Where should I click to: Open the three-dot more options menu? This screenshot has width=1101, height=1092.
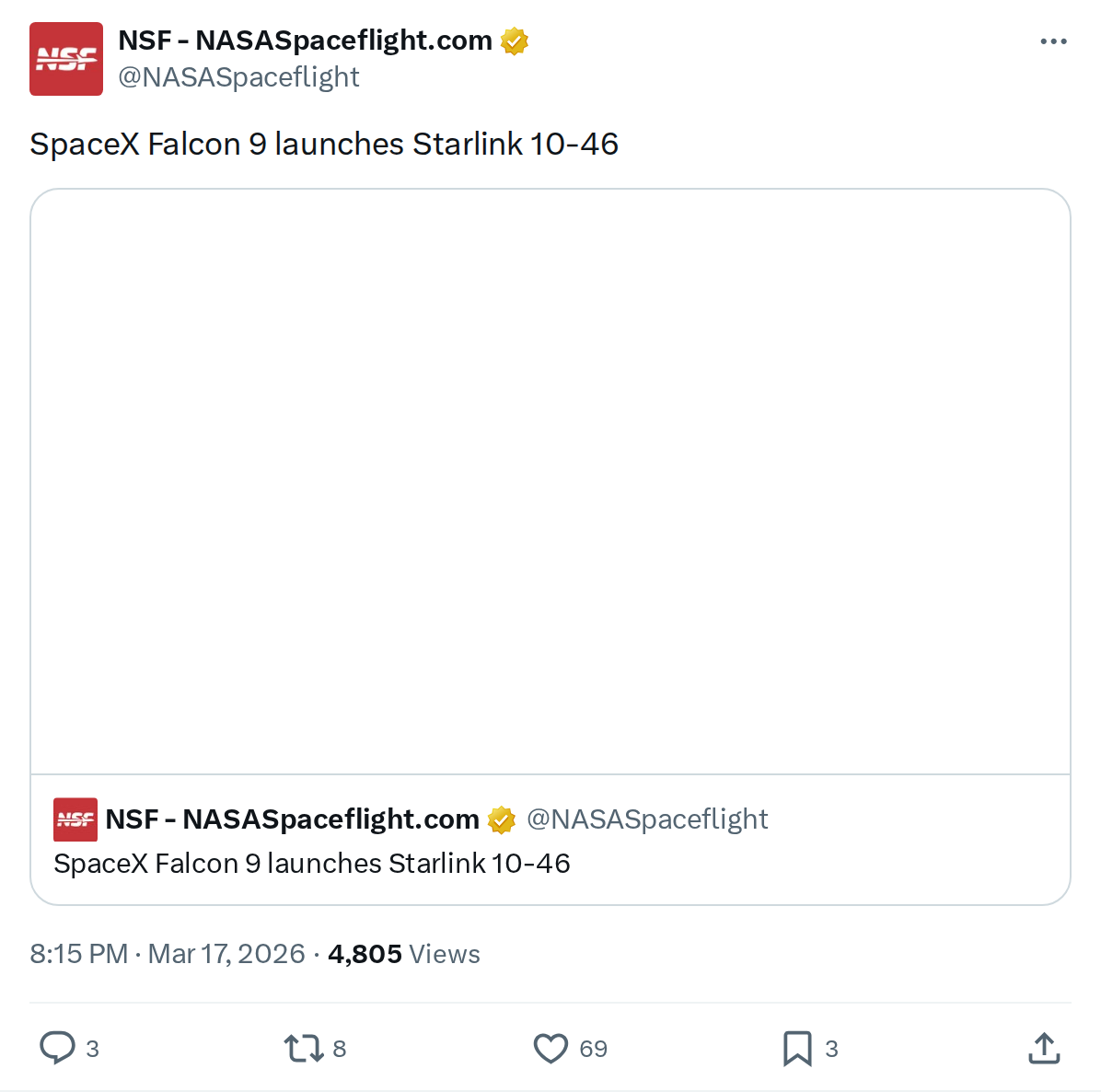point(1053,41)
